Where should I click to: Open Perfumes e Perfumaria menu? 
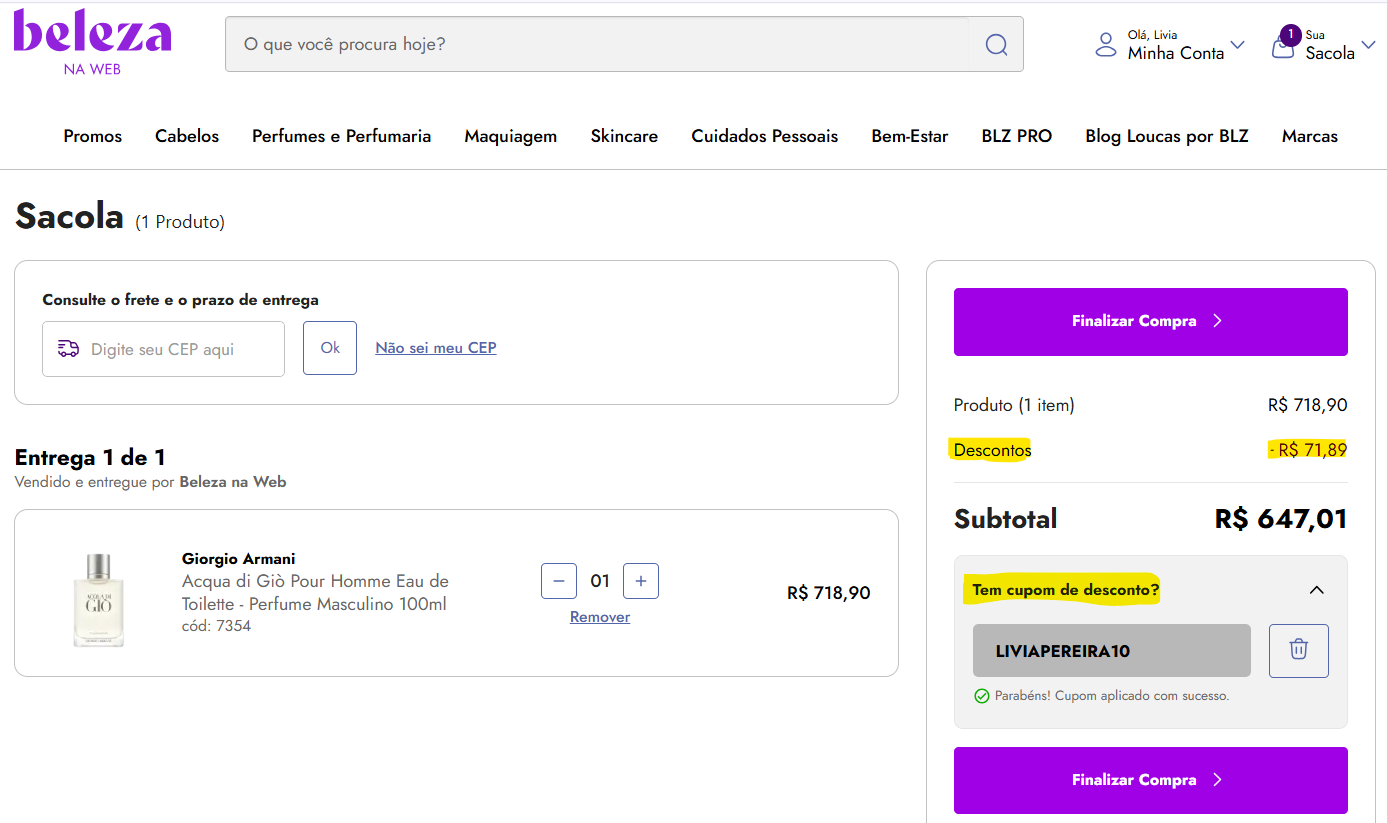point(341,136)
